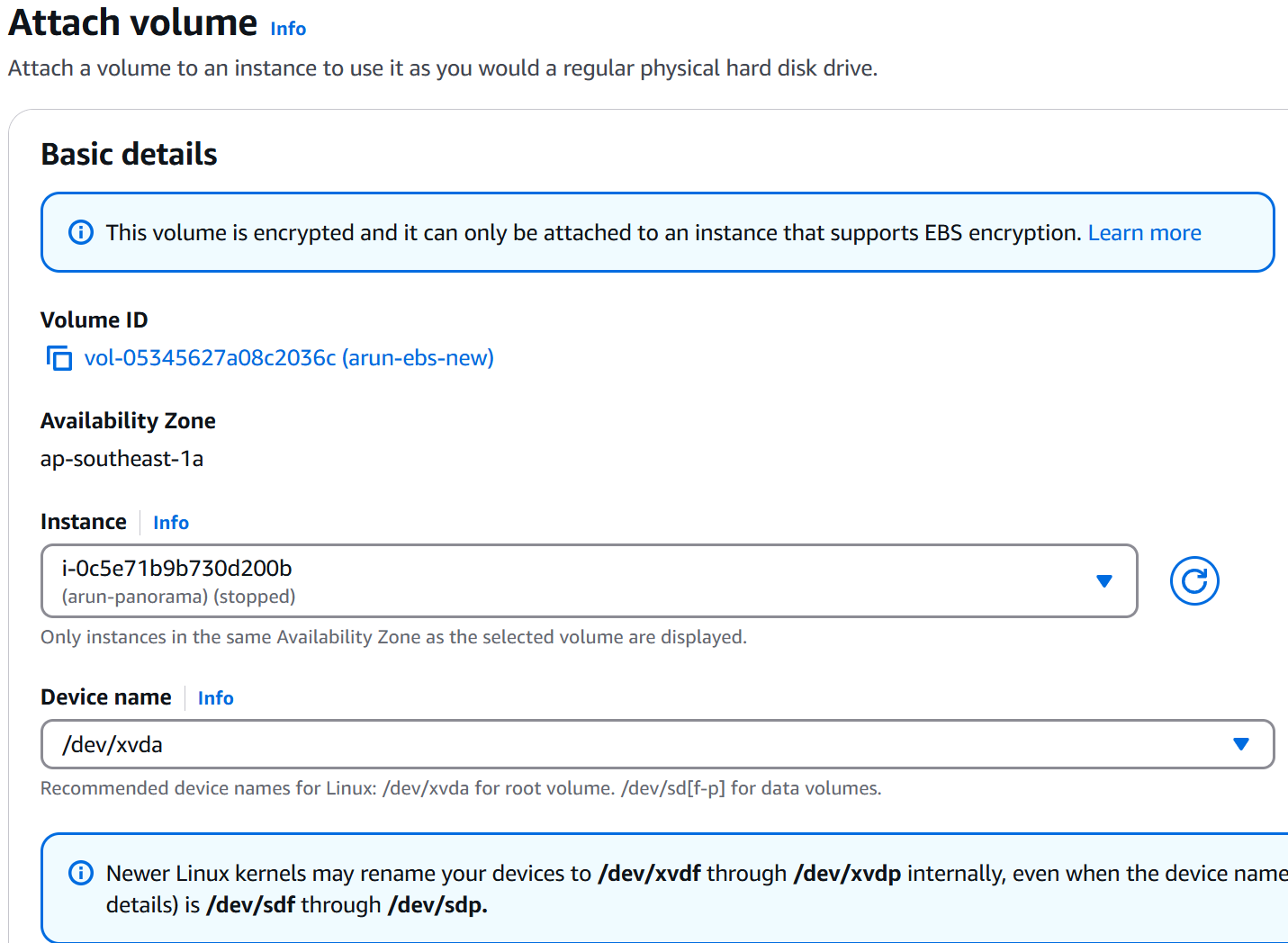This screenshot has height=943, width=1288.
Task: Open the Info link beside Attach volume title
Action: pyautogui.click(x=288, y=29)
